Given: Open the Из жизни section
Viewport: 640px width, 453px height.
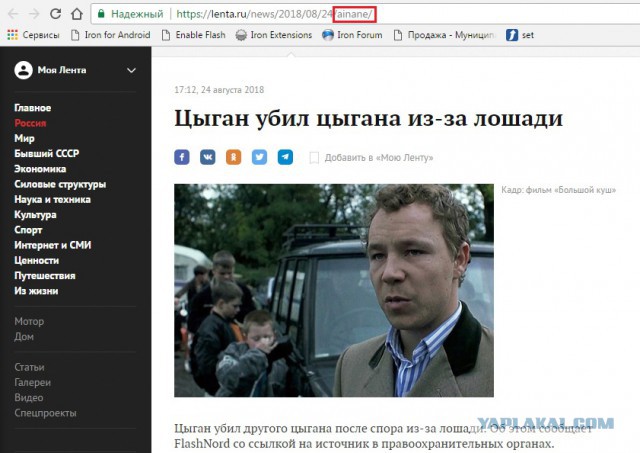Looking at the screenshot, I should point(36,291).
